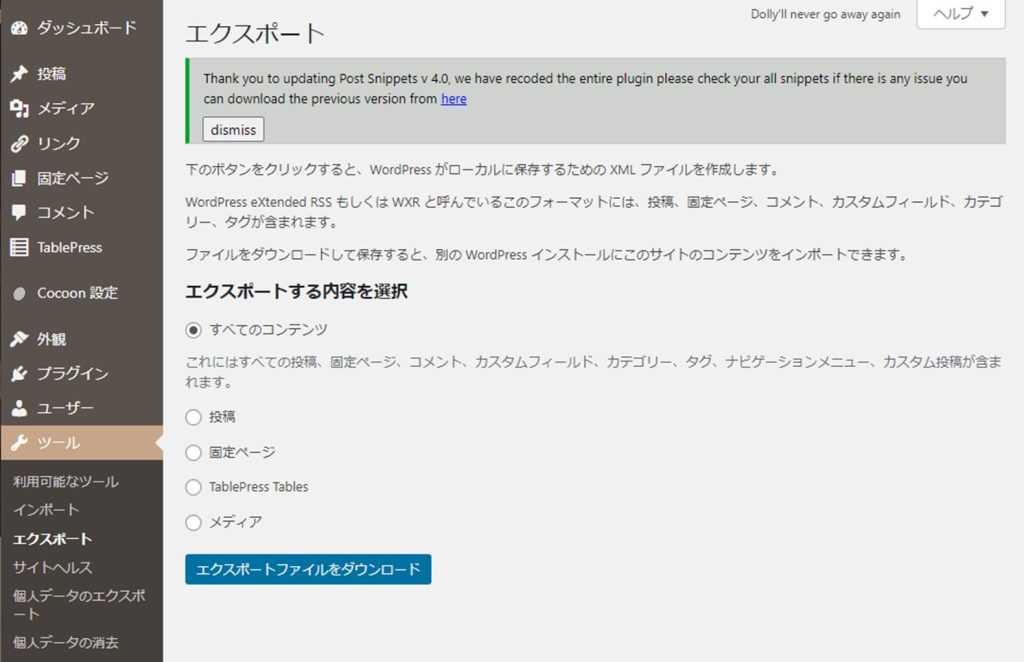Click the Links chain icon
The width and height of the screenshot is (1024, 662).
[x=19, y=143]
